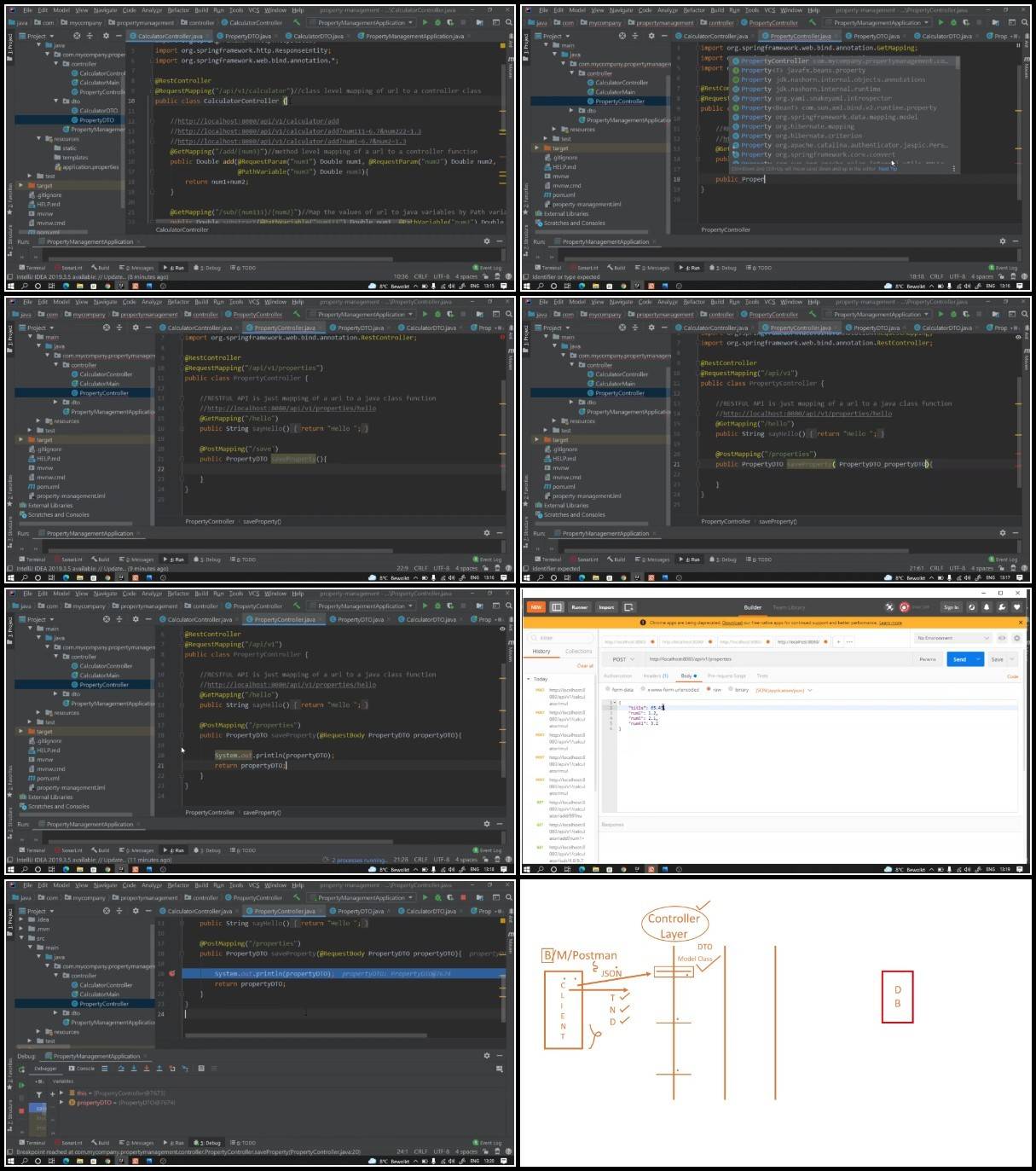The height and width of the screenshot is (1171, 1036).
Task: Click the heart icon in Postman header
Action: coord(1017,607)
